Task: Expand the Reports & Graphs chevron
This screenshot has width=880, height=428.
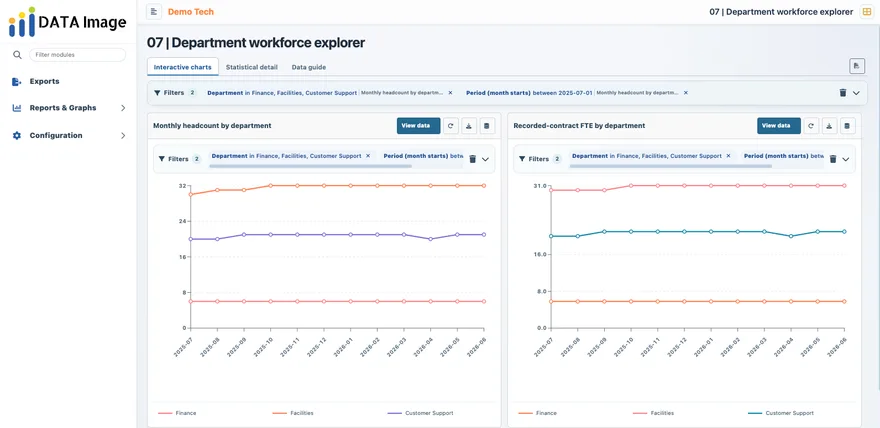Action: pos(123,108)
